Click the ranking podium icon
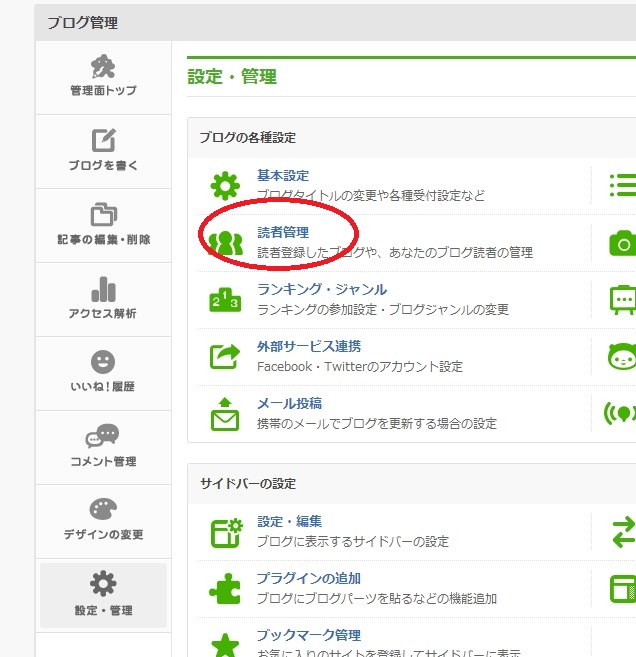 tap(225, 299)
